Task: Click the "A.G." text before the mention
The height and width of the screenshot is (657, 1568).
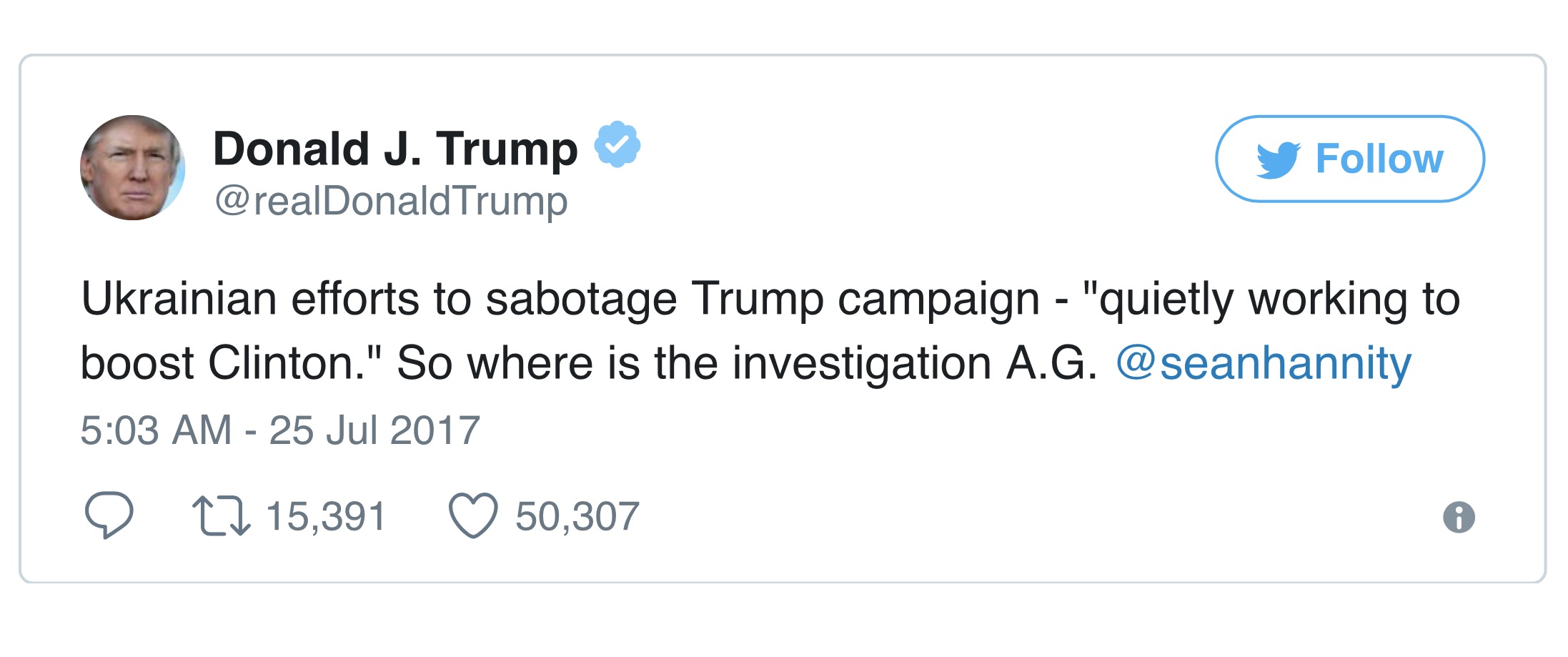Action: click(1051, 363)
